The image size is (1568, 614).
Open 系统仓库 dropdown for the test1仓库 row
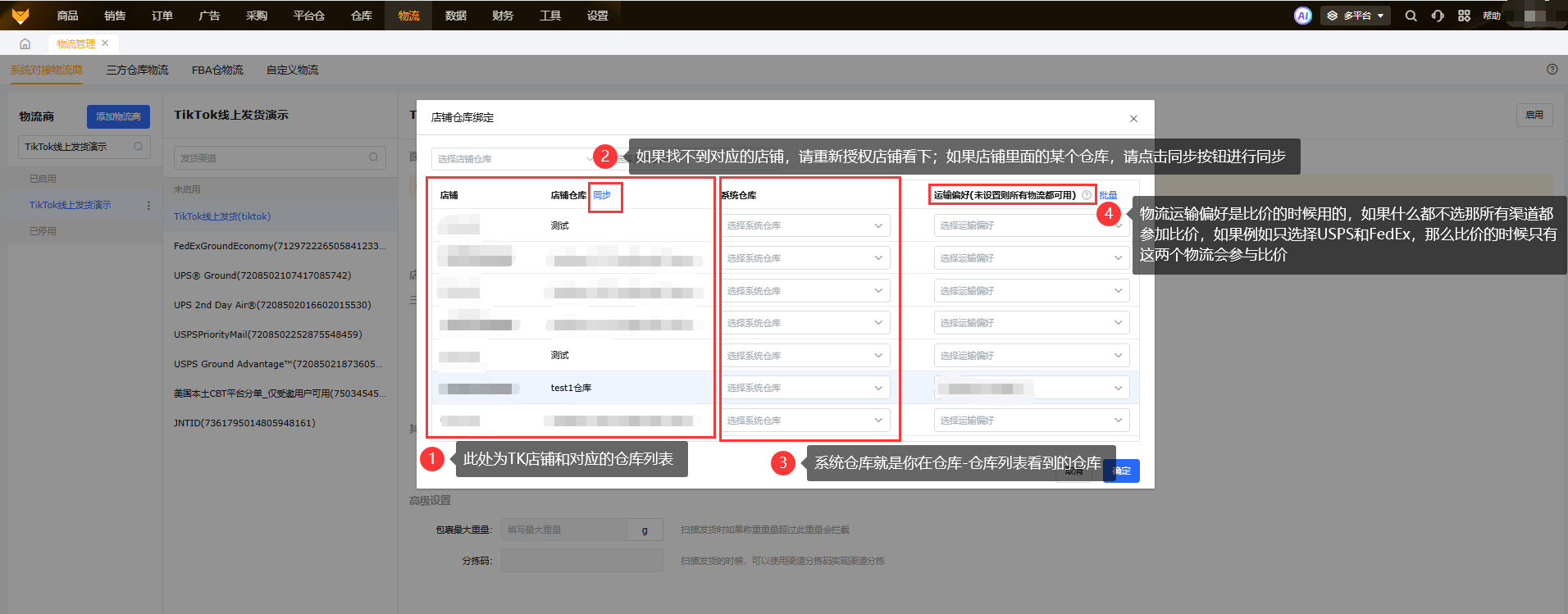(805, 388)
